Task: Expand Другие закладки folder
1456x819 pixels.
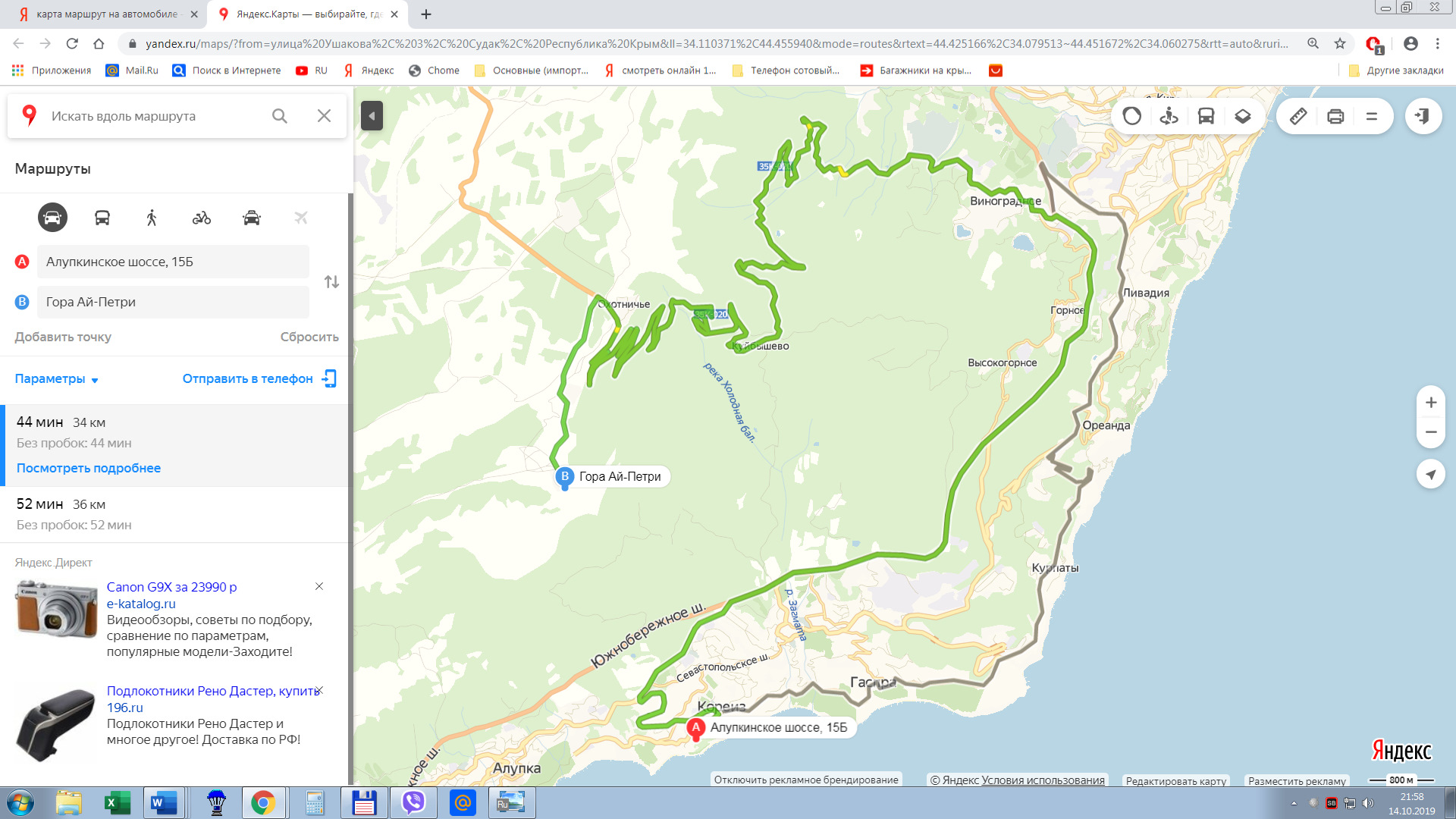Action: point(1396,70)
